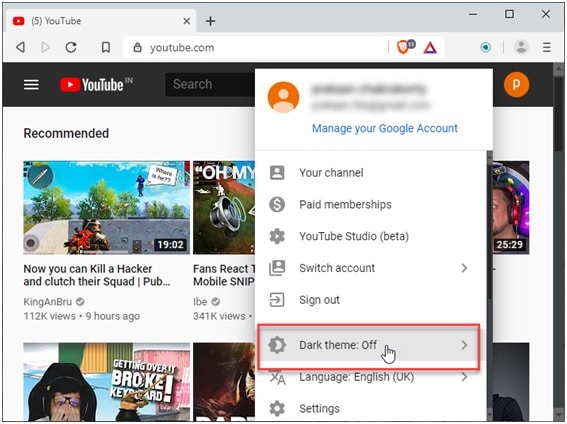Switch to the (5) YouTube browser tab
The height and width of the screenshot is (424, 567).
point(101,21)
